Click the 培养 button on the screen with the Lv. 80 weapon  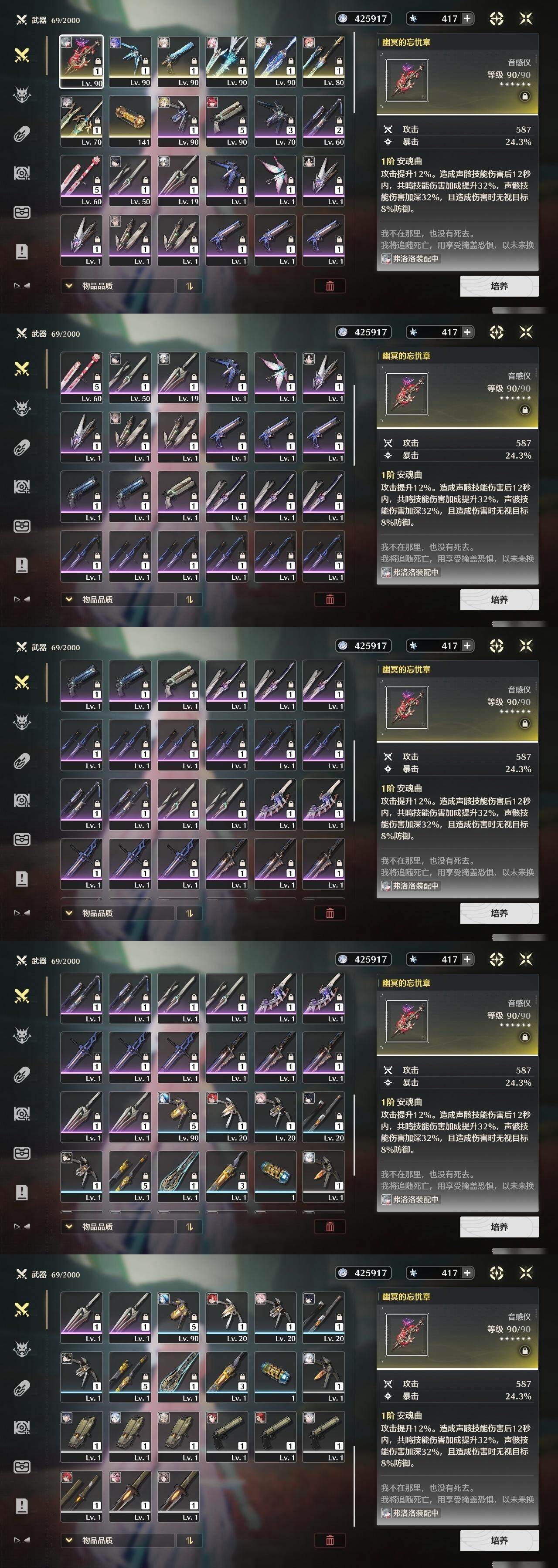[x=499, y=286]
